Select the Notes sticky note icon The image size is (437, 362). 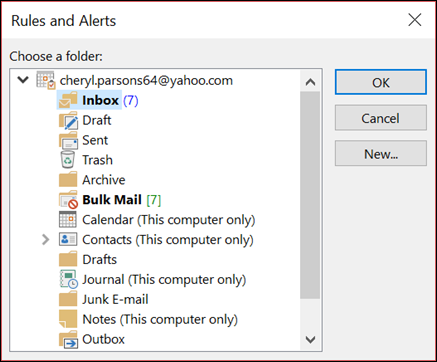pos(68,319)
